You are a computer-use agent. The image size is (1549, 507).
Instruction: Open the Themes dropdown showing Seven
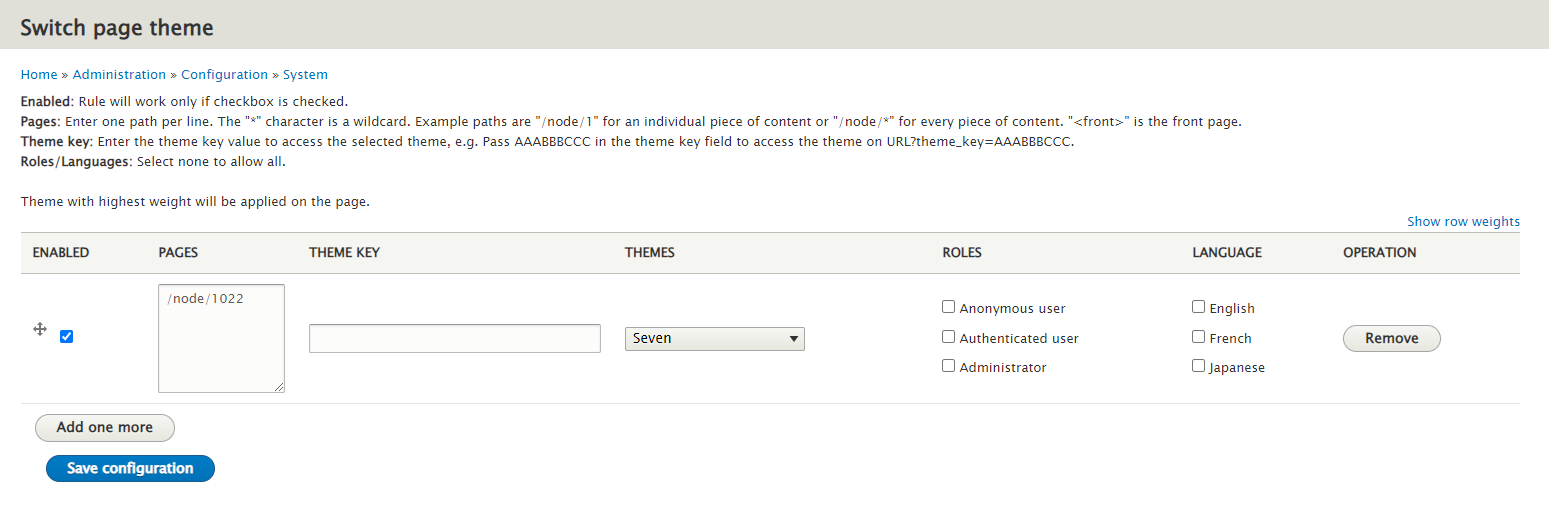tap(715, 339)
